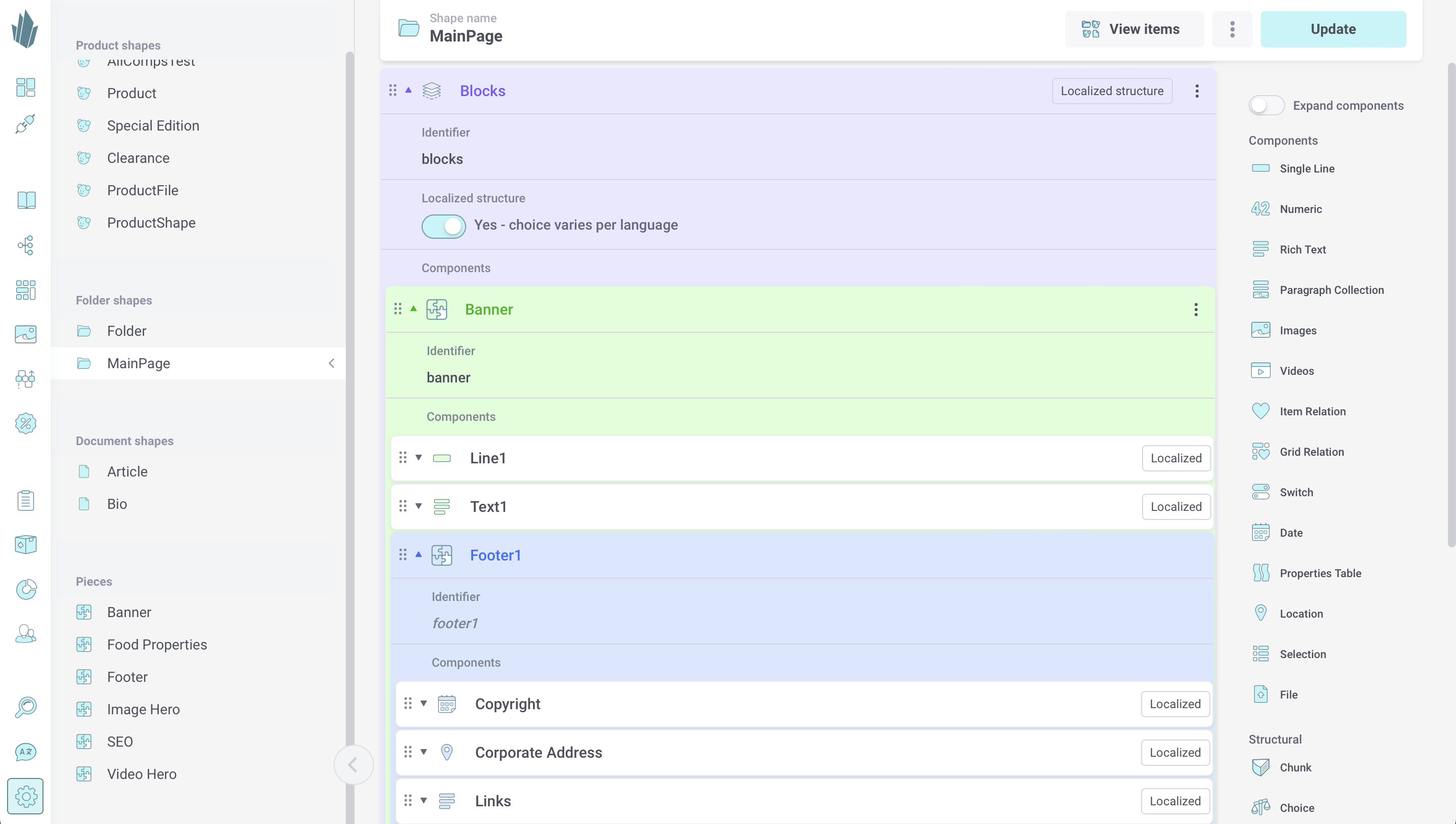Toggle Localized structure switch off

tap(443, 226)
